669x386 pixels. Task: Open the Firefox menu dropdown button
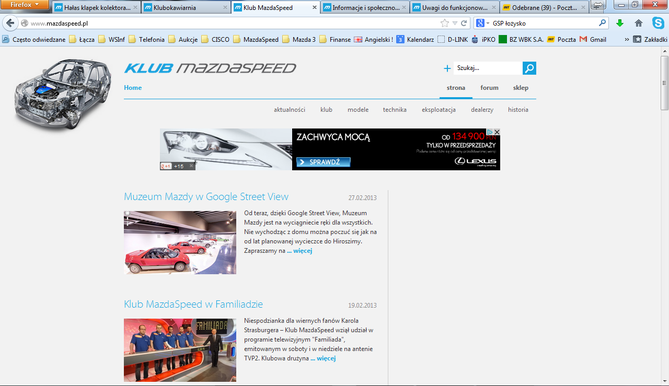[24, 5]
